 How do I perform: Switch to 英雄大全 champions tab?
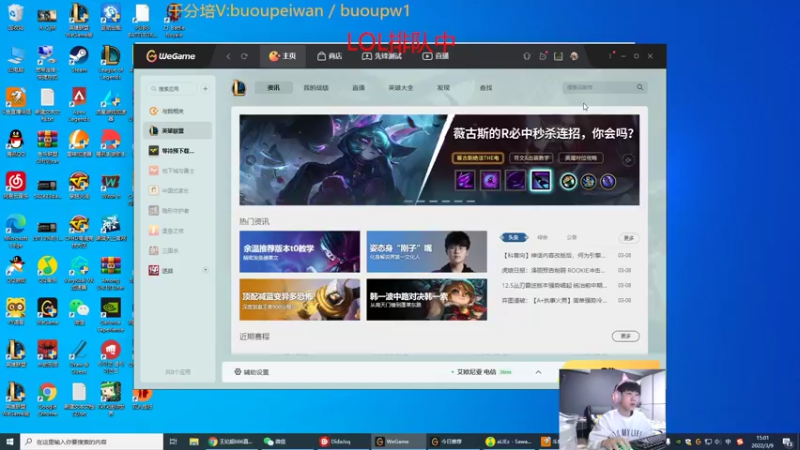[x=401, y=88]
